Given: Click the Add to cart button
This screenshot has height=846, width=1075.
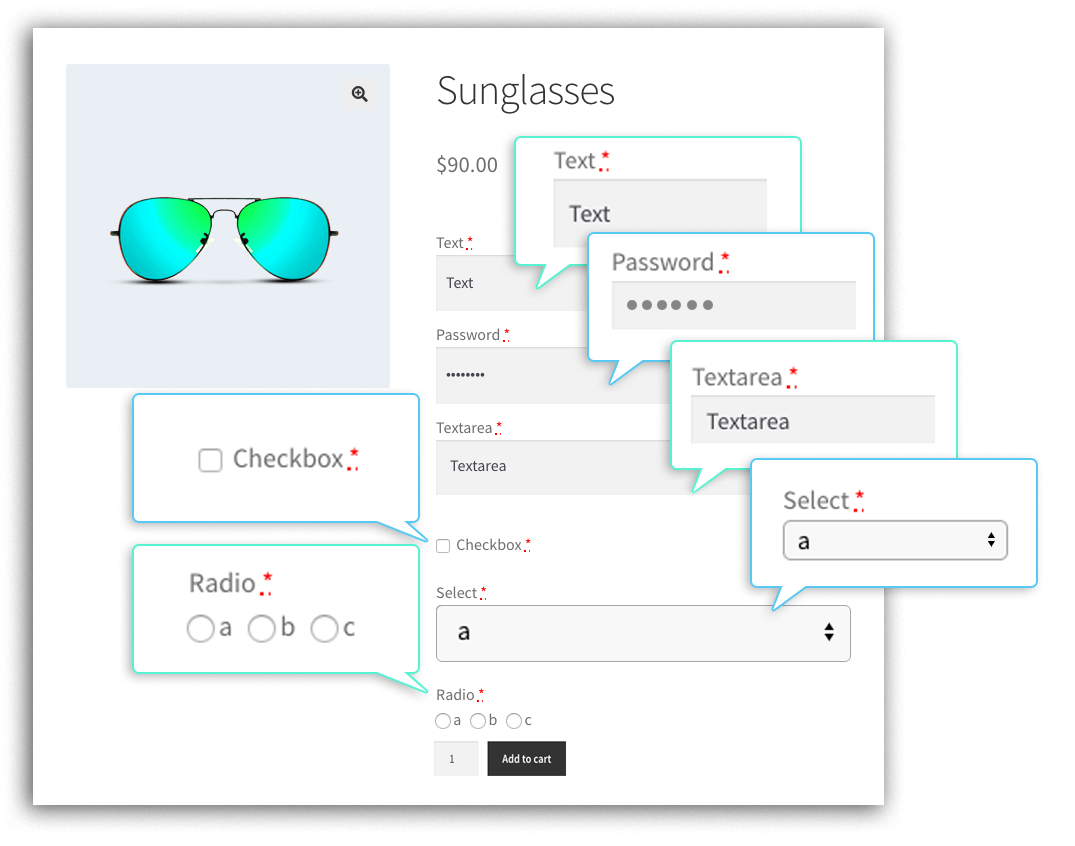Looking at the screenshot, I should 527,759.
